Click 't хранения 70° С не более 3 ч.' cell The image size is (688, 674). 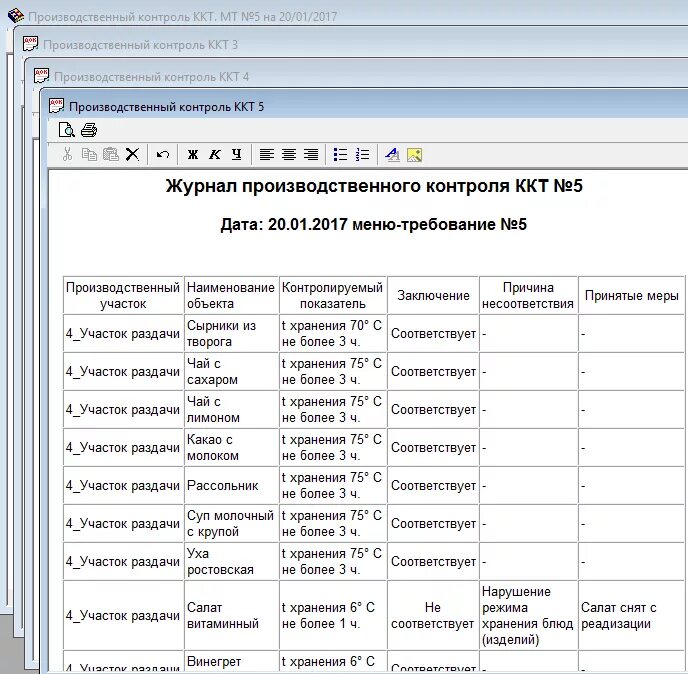pos(333,333)
